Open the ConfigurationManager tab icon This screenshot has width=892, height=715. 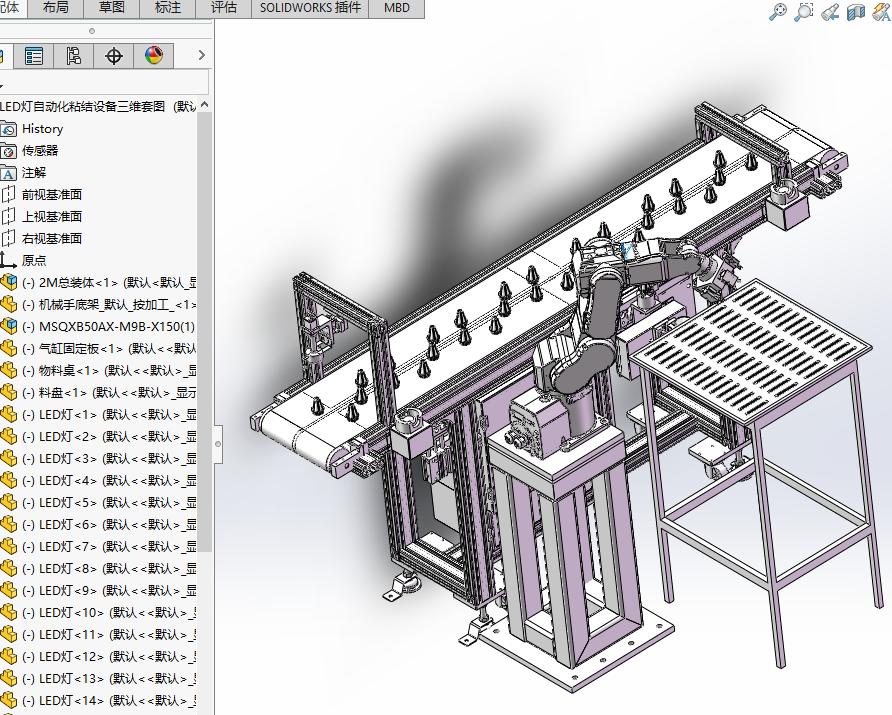coord(74,56)
